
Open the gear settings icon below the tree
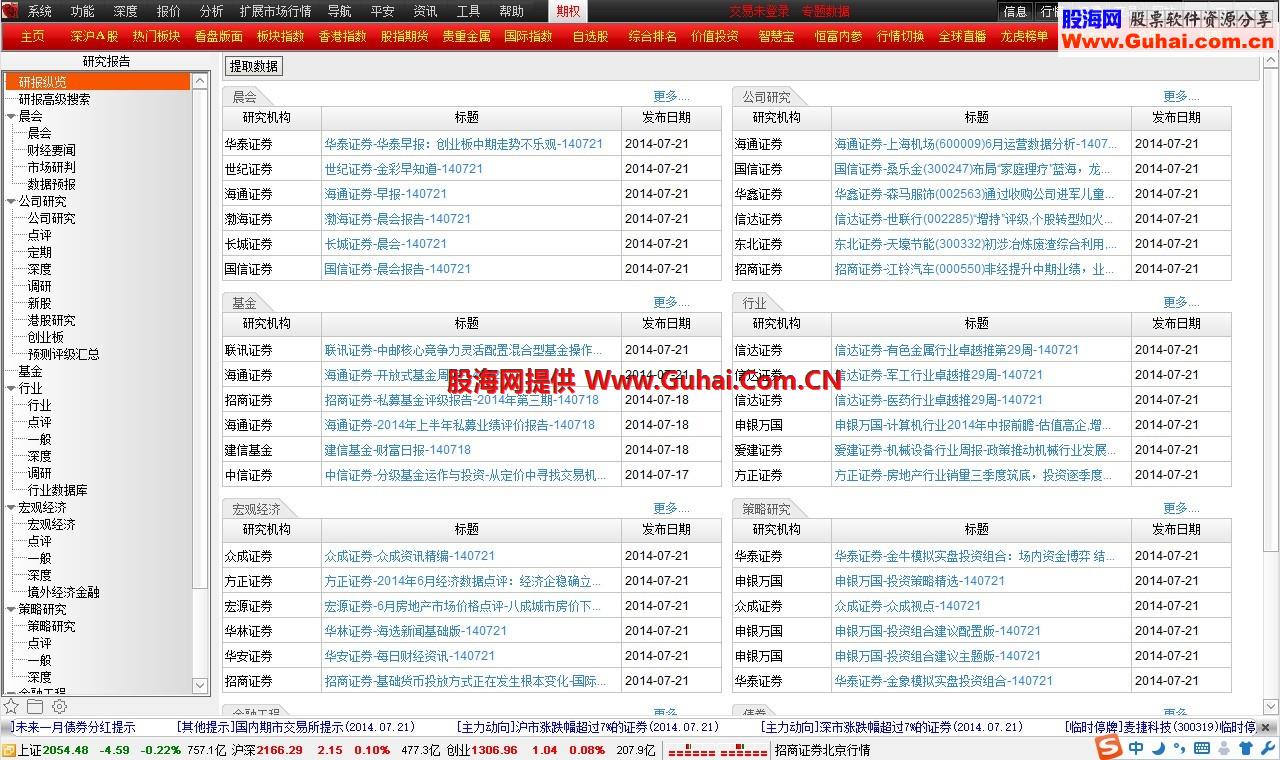pyautogui.click(x=59, y=706)
